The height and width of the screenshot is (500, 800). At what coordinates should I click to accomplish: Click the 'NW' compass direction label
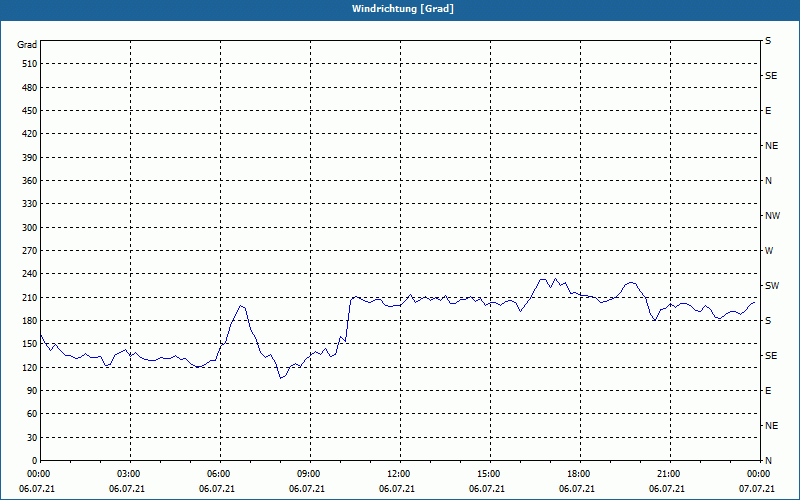[x=772, y=216]
